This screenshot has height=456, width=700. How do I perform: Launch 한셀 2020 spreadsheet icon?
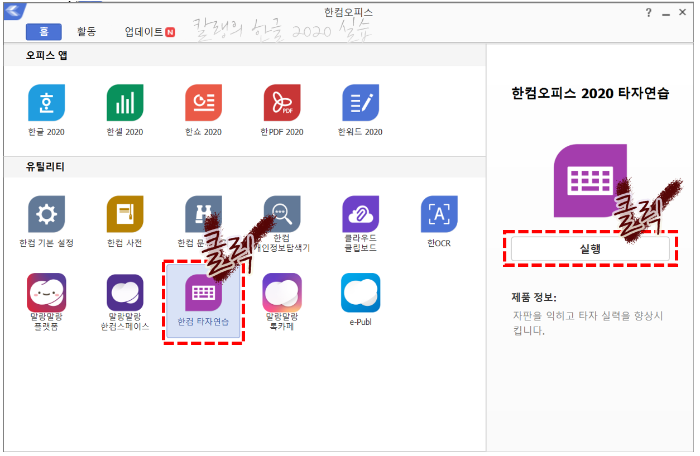(125, 103)
